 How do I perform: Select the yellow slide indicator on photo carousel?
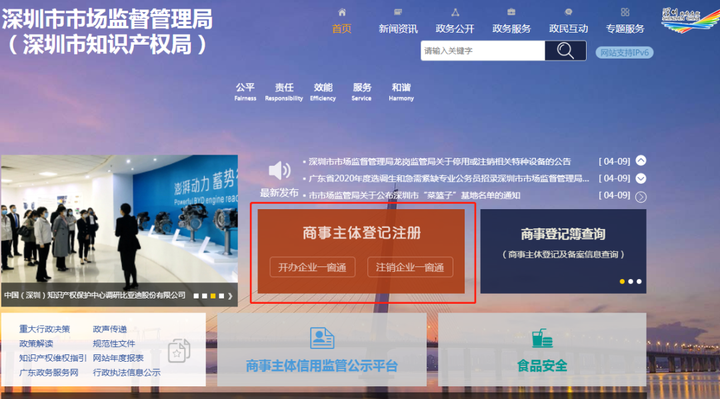[213, 296]
